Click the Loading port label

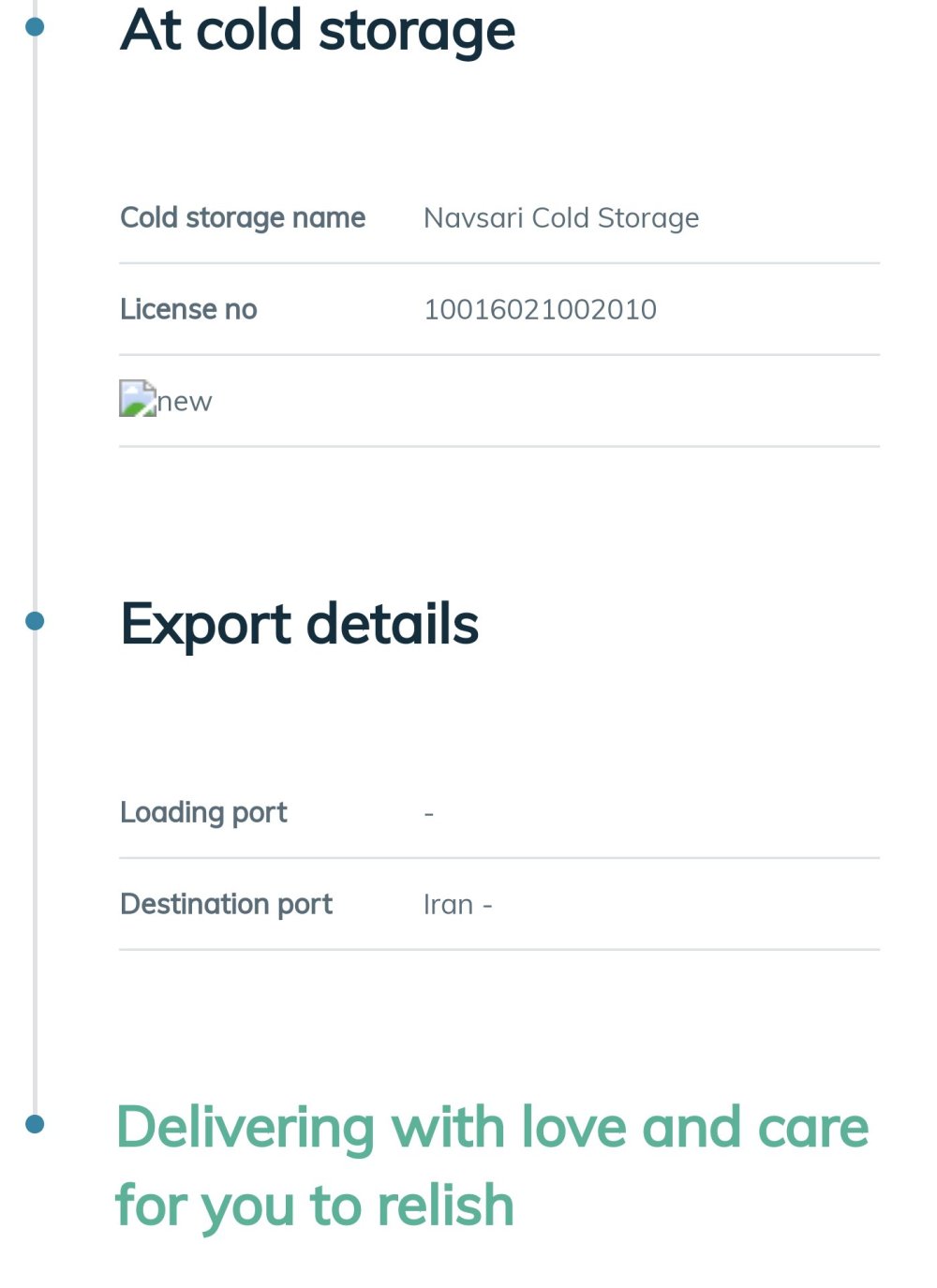pos(203,812)
